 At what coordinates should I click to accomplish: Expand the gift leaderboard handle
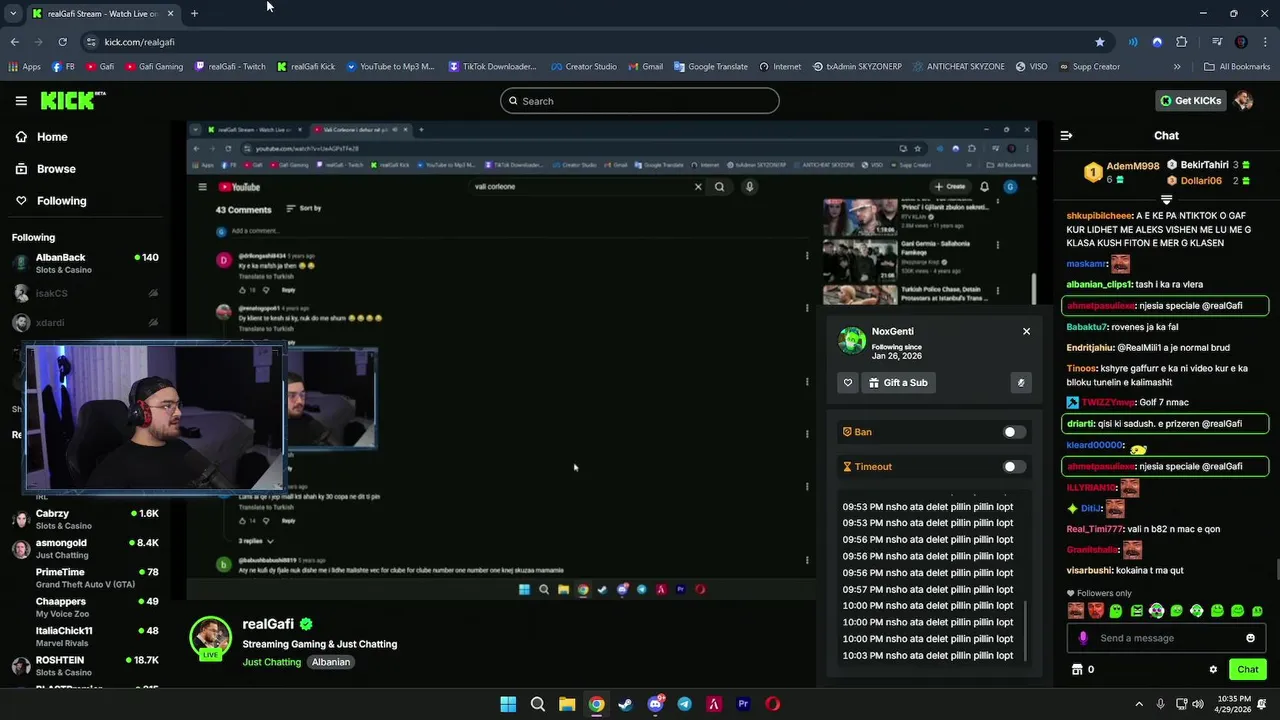coord(1166,199)
